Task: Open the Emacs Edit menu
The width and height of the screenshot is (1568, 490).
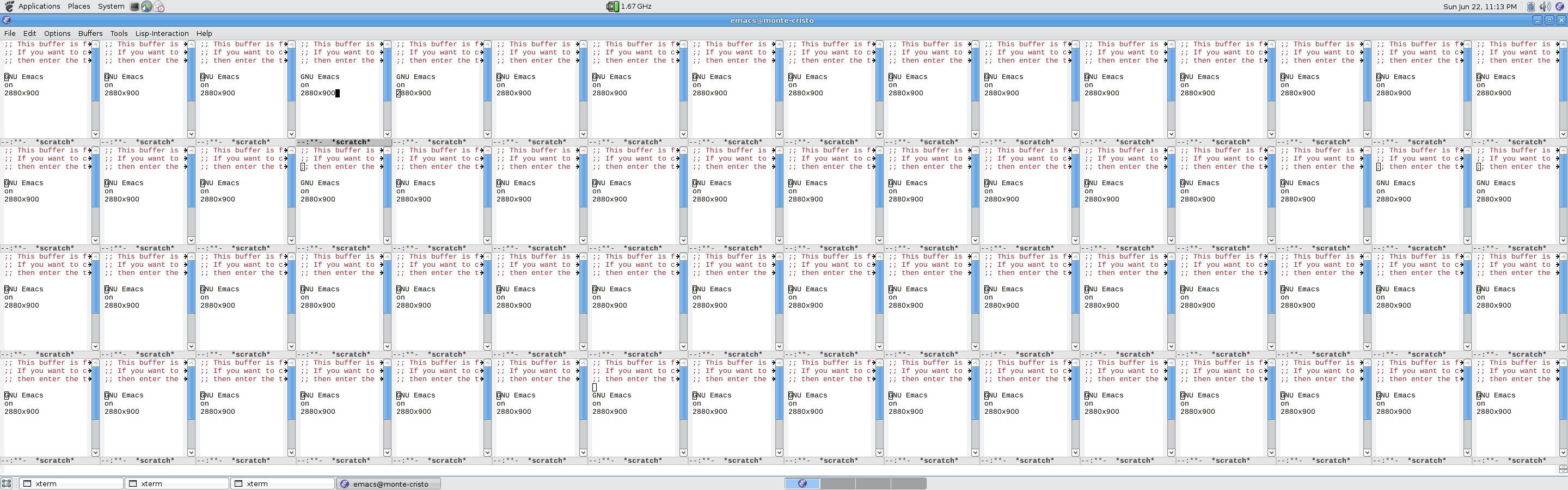Action: pyautogui.click(x=30, y=33)
